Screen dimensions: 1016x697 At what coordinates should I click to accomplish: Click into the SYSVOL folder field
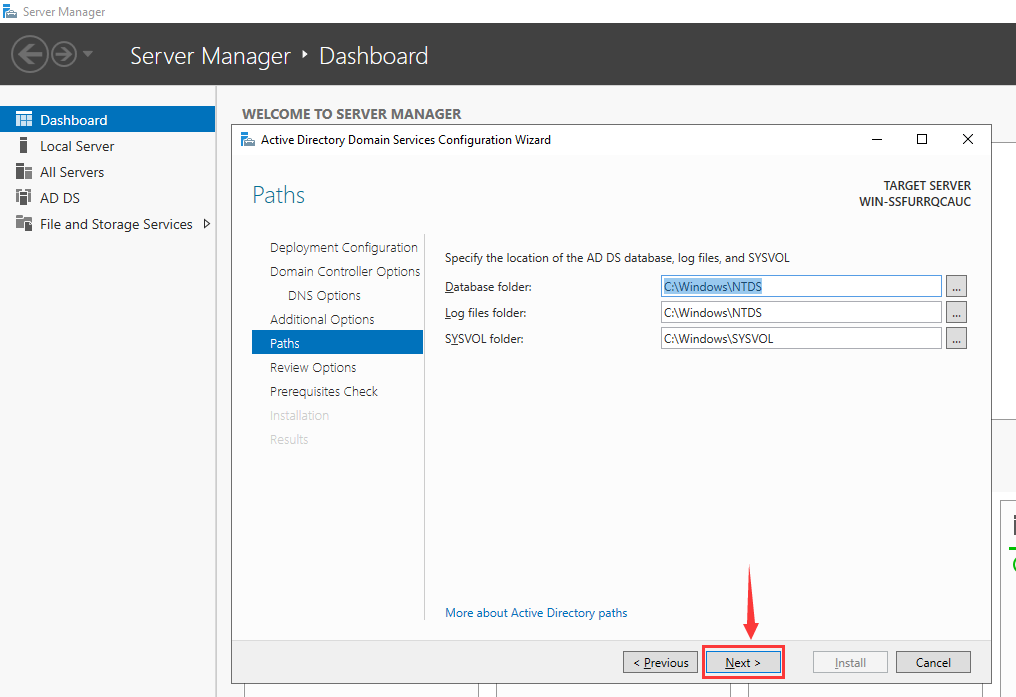(x=800, y=339)
